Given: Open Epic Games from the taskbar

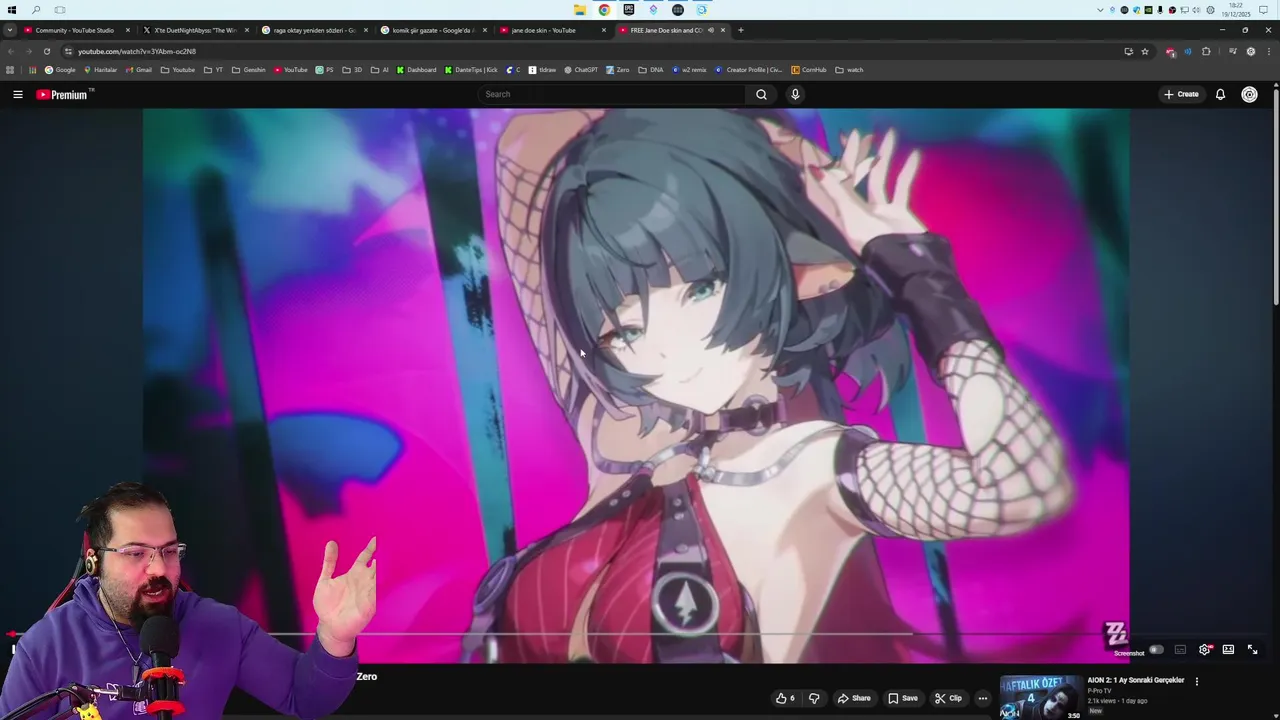Looking at the screenshot, I should coord(629,10).
